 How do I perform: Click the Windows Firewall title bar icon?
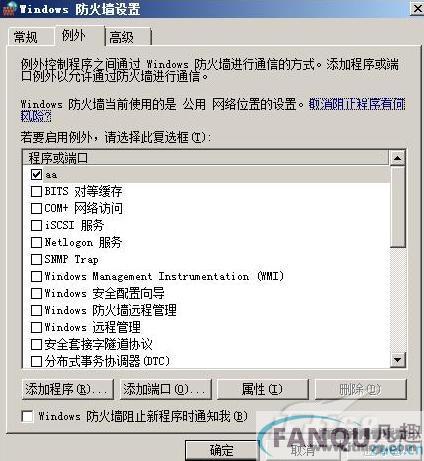pos(7,8)
